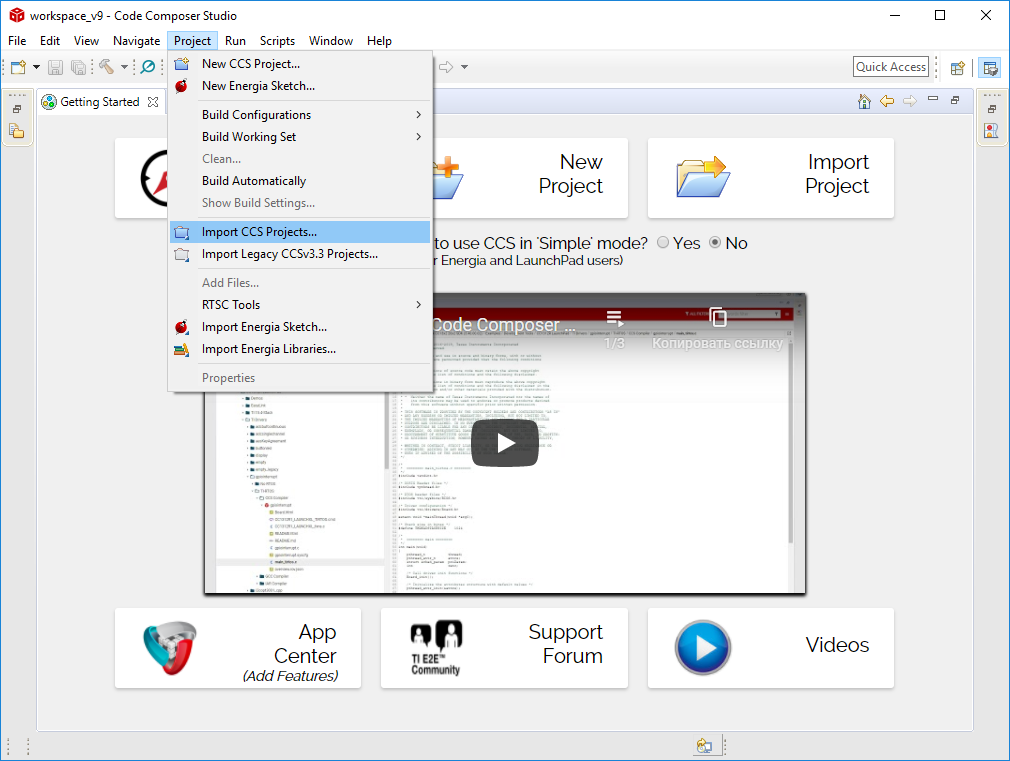Open the Help menu

(379, 41)
